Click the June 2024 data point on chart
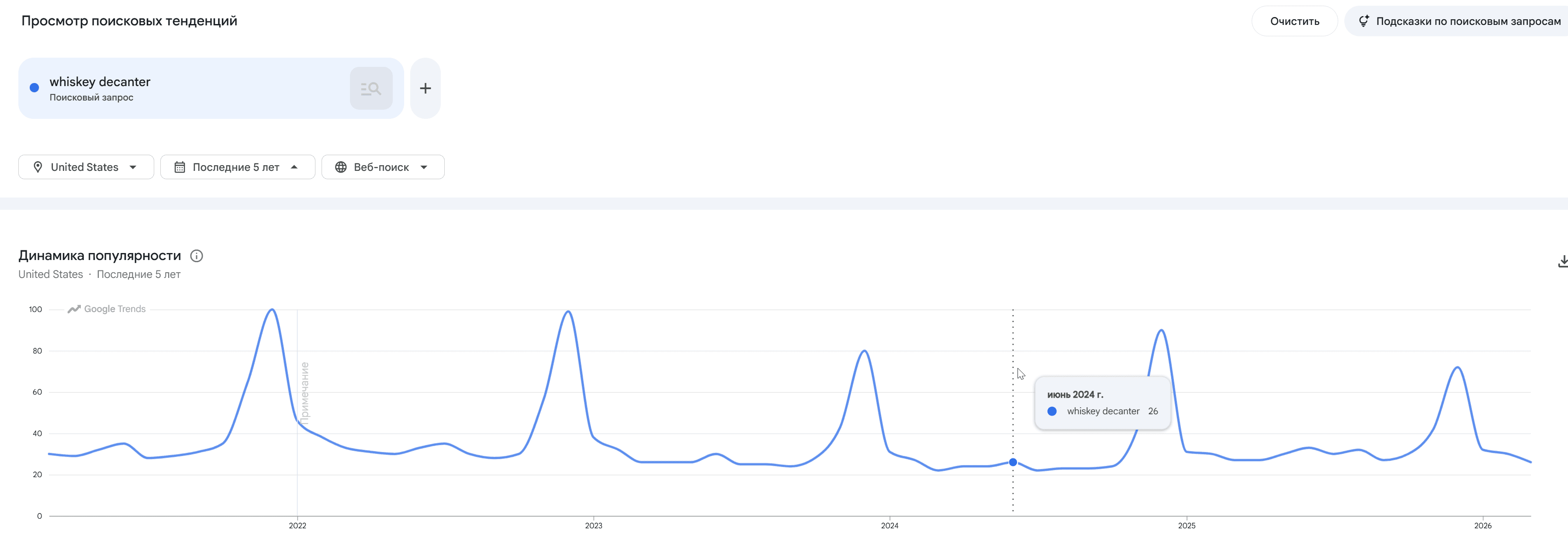This screenshot has height=541, width=1568. point(1013,462)
